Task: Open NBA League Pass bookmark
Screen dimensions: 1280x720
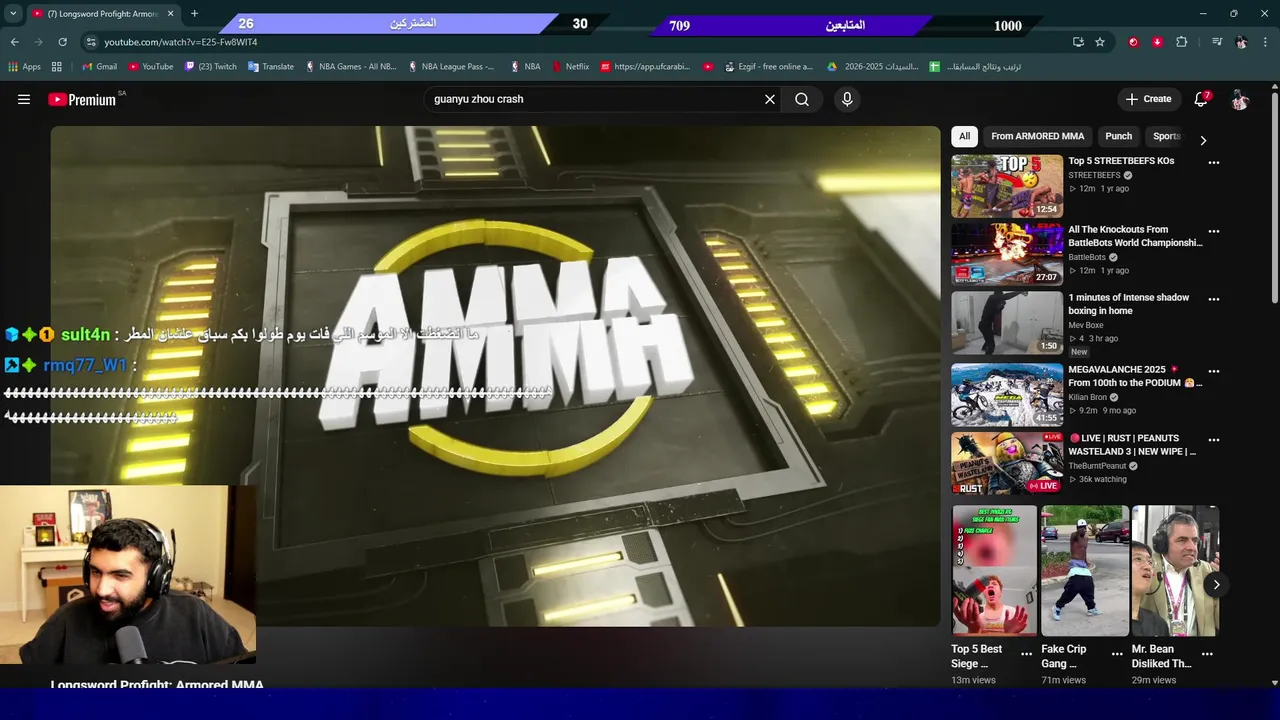Action: tap(450, 67)
